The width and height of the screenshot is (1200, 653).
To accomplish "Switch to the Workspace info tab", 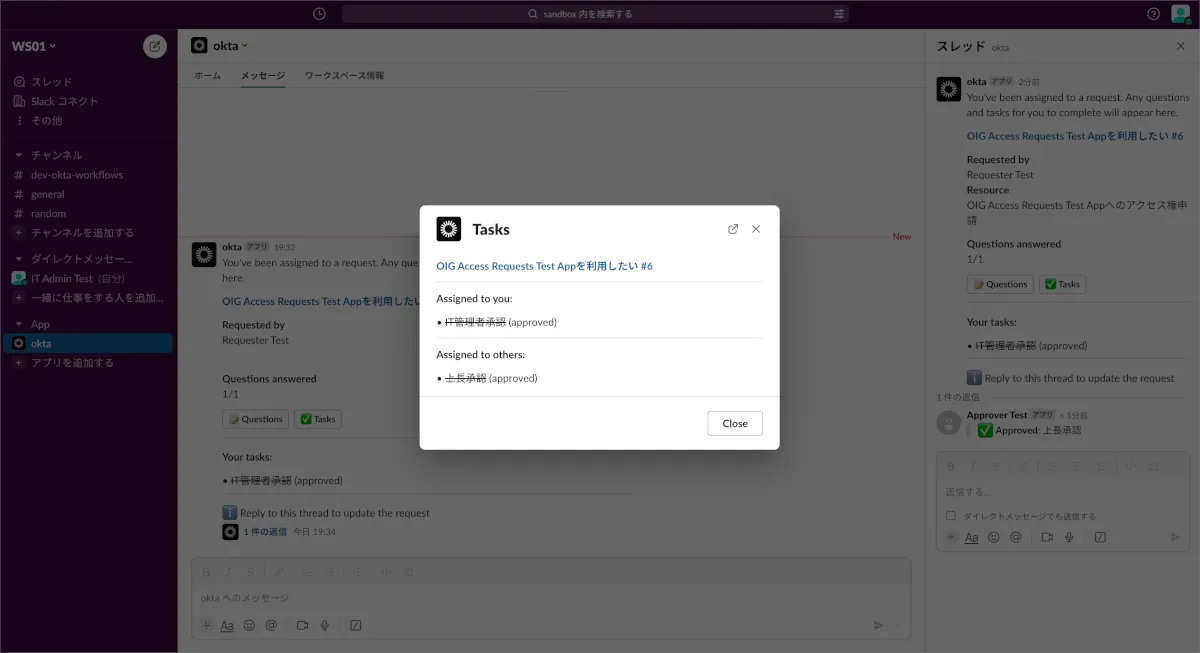I will pos(344,76).
